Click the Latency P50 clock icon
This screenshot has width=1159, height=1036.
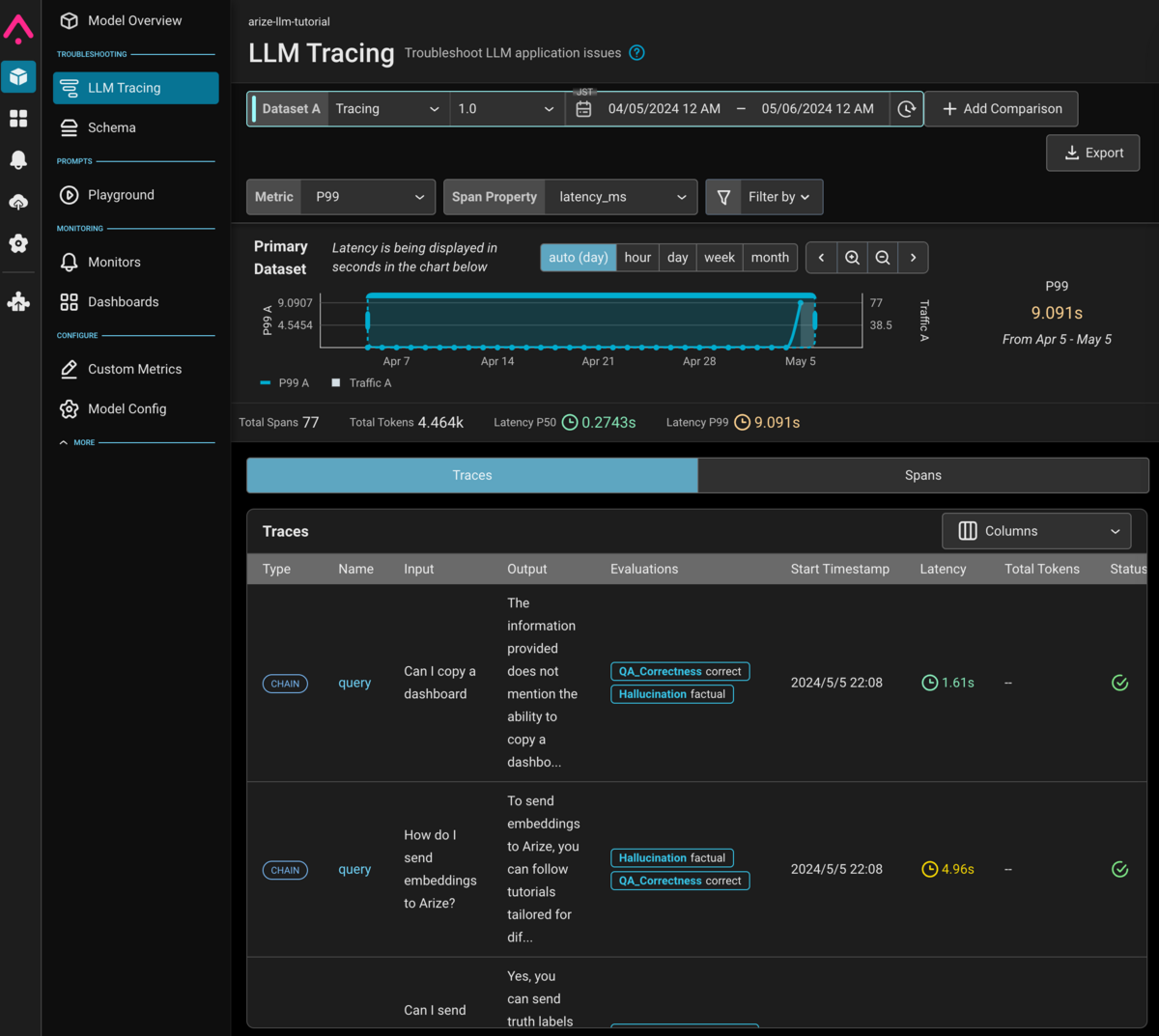[x=570, y=423]
